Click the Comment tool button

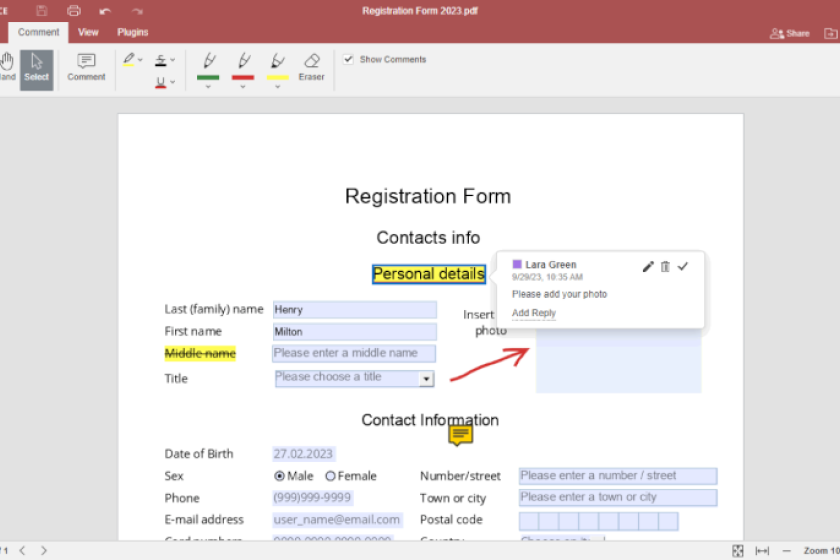pos(86,68)
